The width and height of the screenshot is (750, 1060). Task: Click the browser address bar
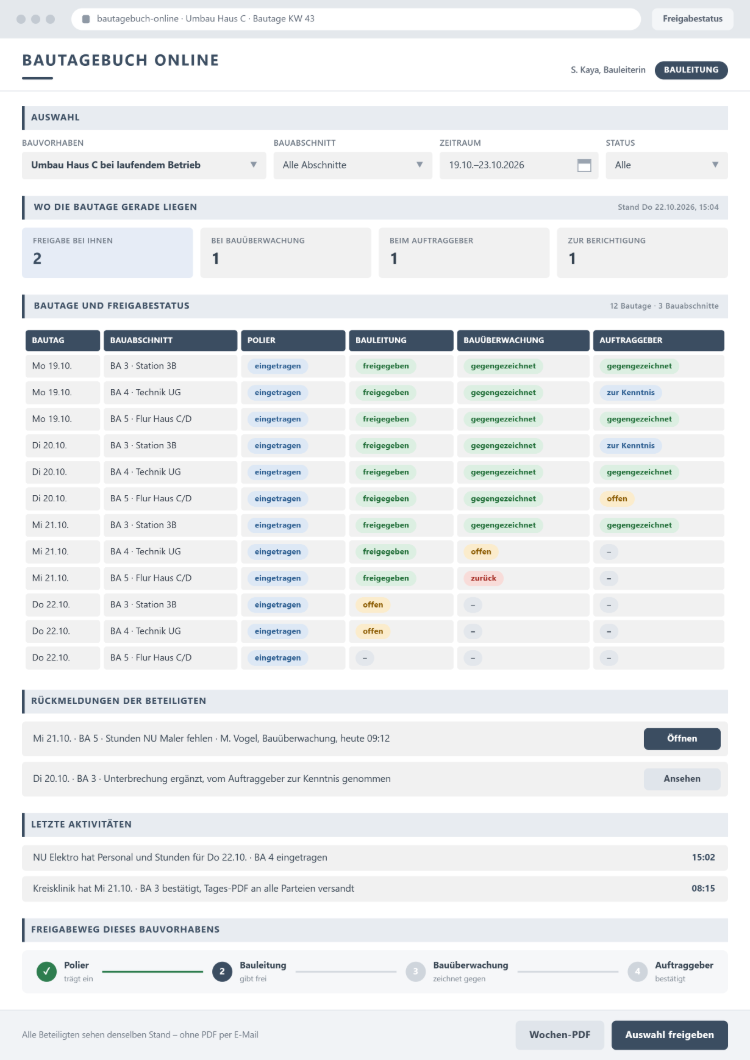(x=356, y=19)
